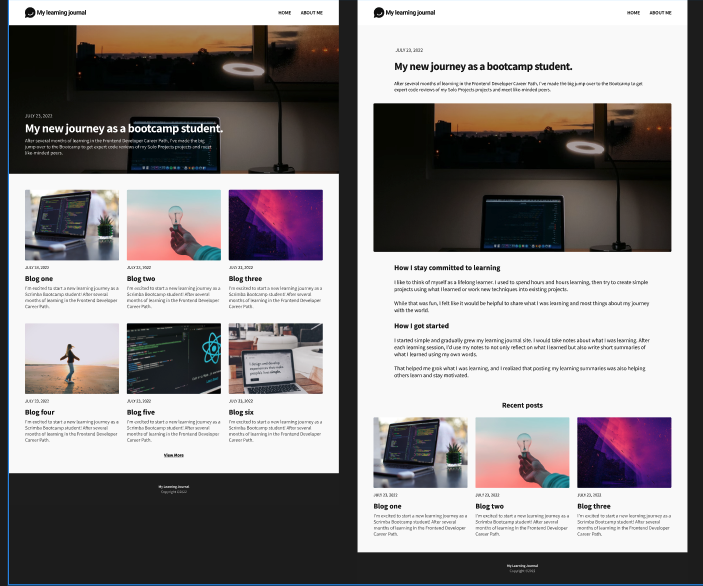Image resolution: width=703 pixels, height=586 pixels.
Task: Click the 'Blog one' title on the left page
Action: tap(39, 279)
